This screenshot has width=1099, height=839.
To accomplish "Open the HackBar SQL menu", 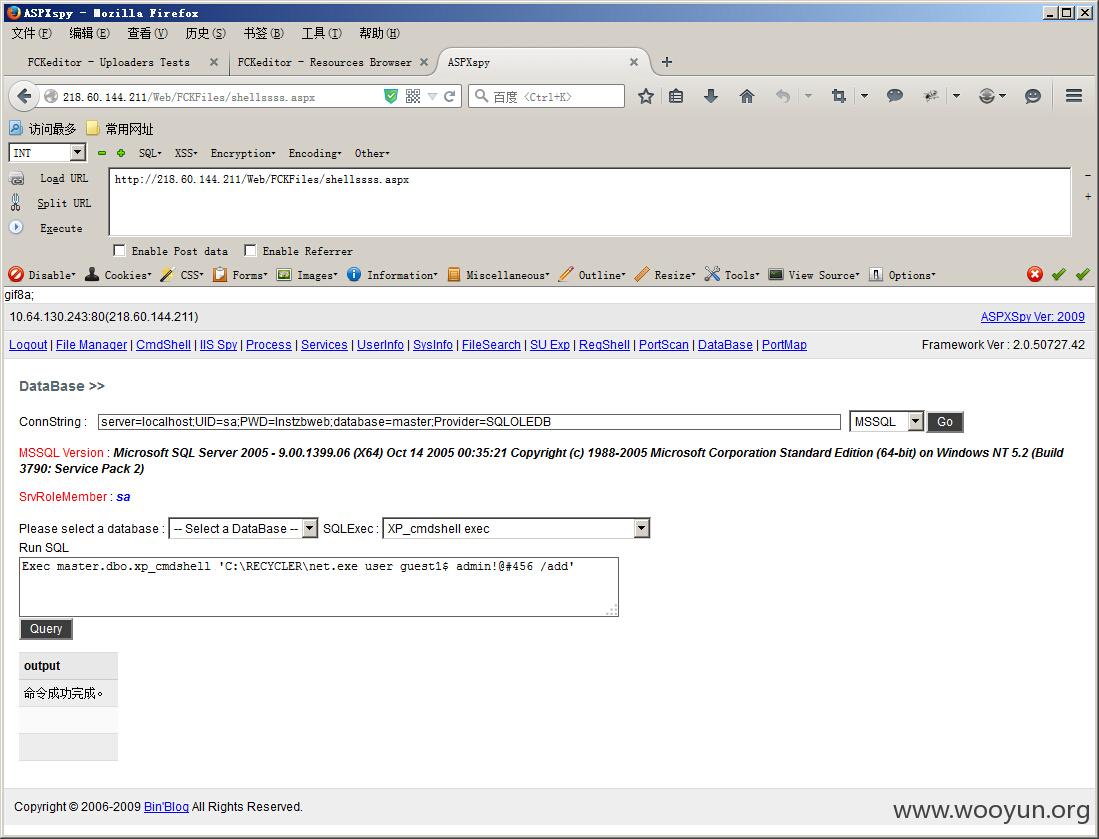I will pyautogui.click(x=150, y=154).
